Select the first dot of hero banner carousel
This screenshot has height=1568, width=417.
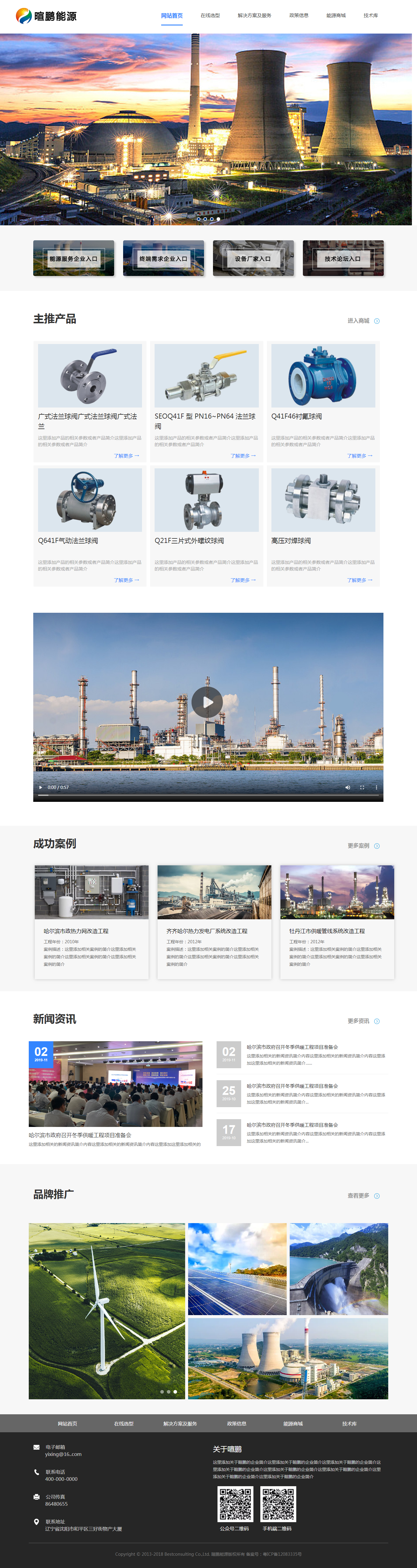coord(198,218)
